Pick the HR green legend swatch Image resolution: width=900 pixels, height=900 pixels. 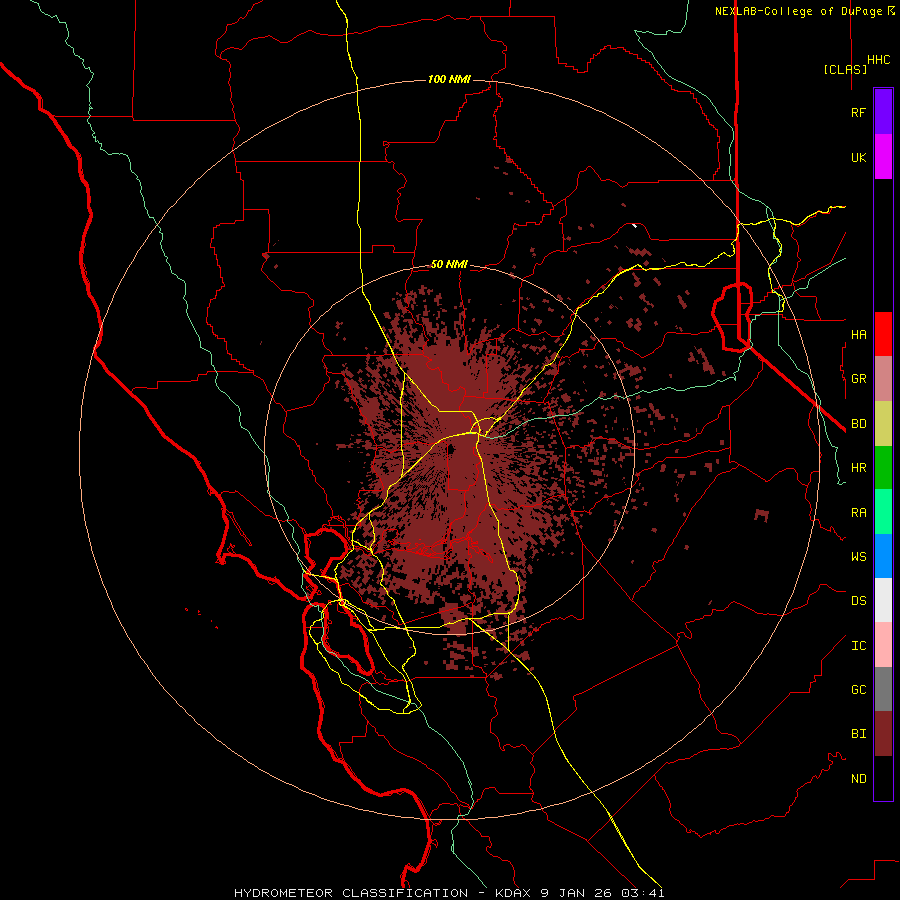click(883, 468)
